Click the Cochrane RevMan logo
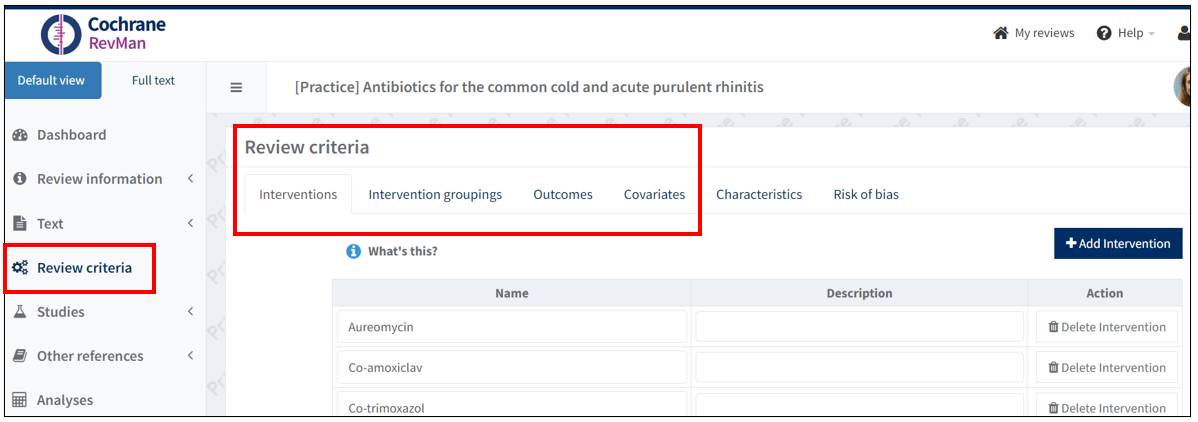Viewport: 1198px width, 422px height. [x=103, y=34]
